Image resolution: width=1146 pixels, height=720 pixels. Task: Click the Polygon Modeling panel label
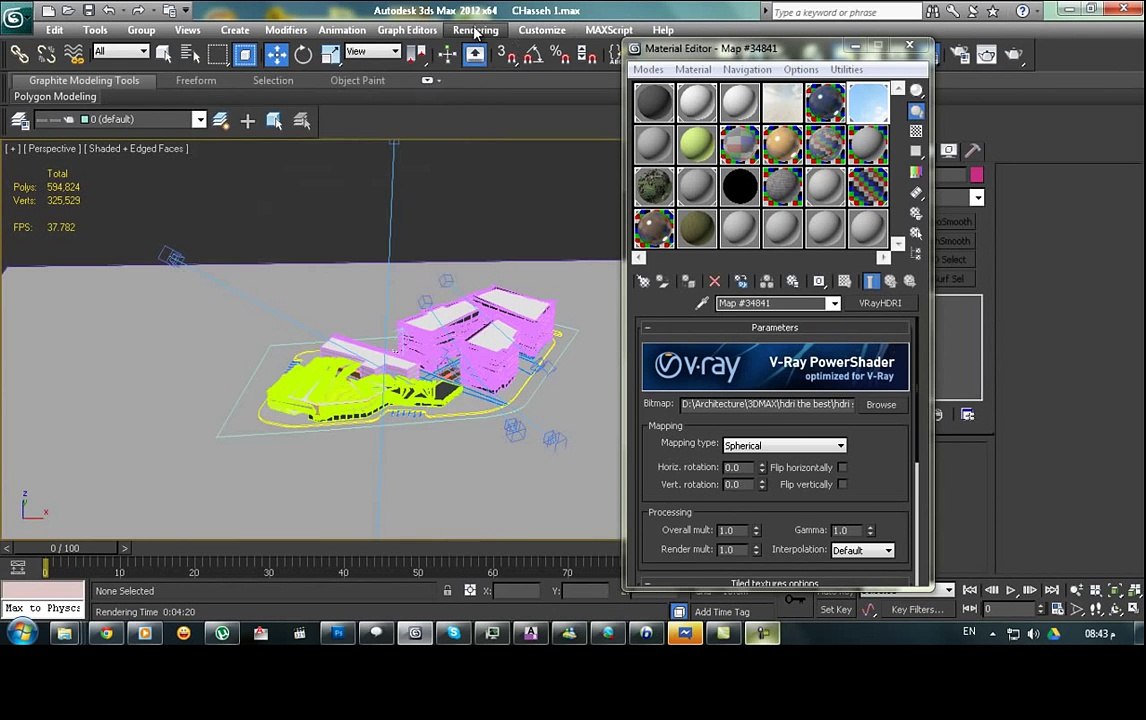tap(55, 96)
